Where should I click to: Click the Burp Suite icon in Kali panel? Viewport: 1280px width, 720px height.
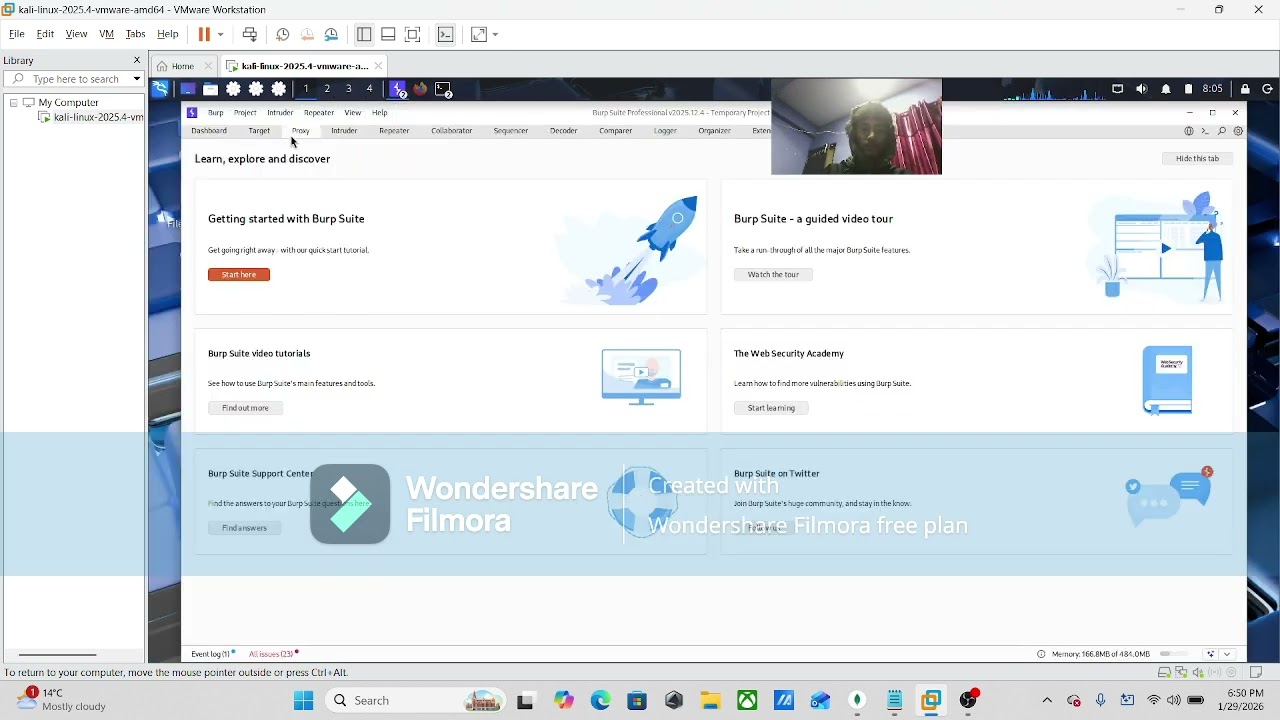pos(398,89)
